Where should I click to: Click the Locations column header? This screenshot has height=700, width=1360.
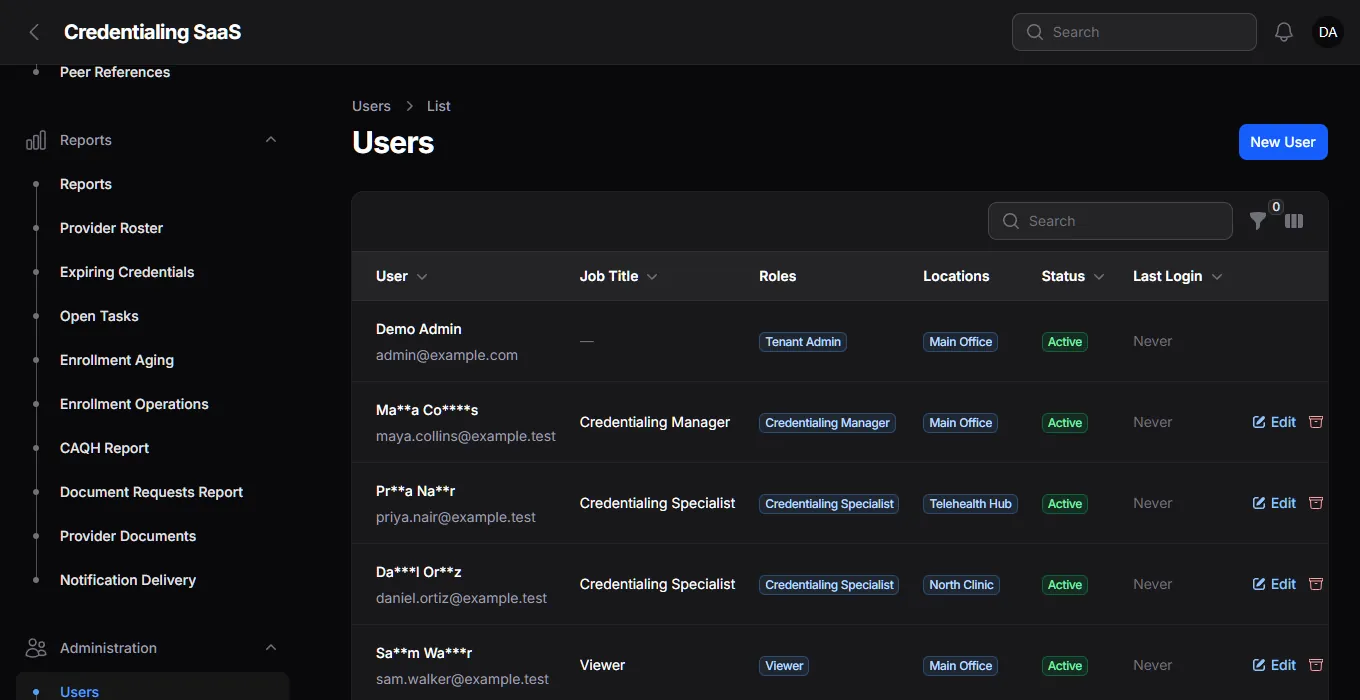(x=956, y=276)
